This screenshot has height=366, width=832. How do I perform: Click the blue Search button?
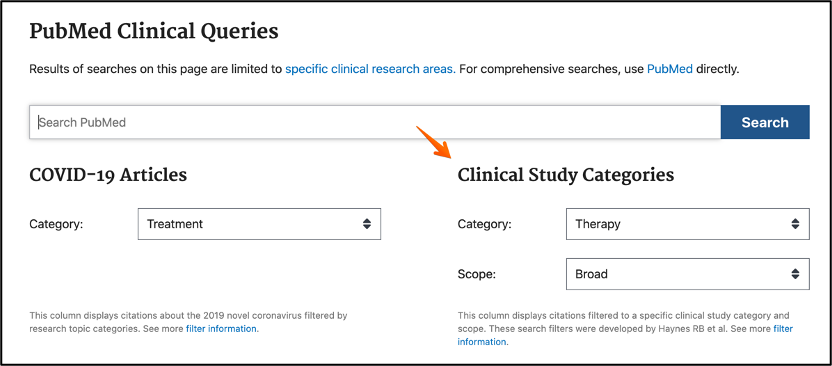[x=765, y=122]
